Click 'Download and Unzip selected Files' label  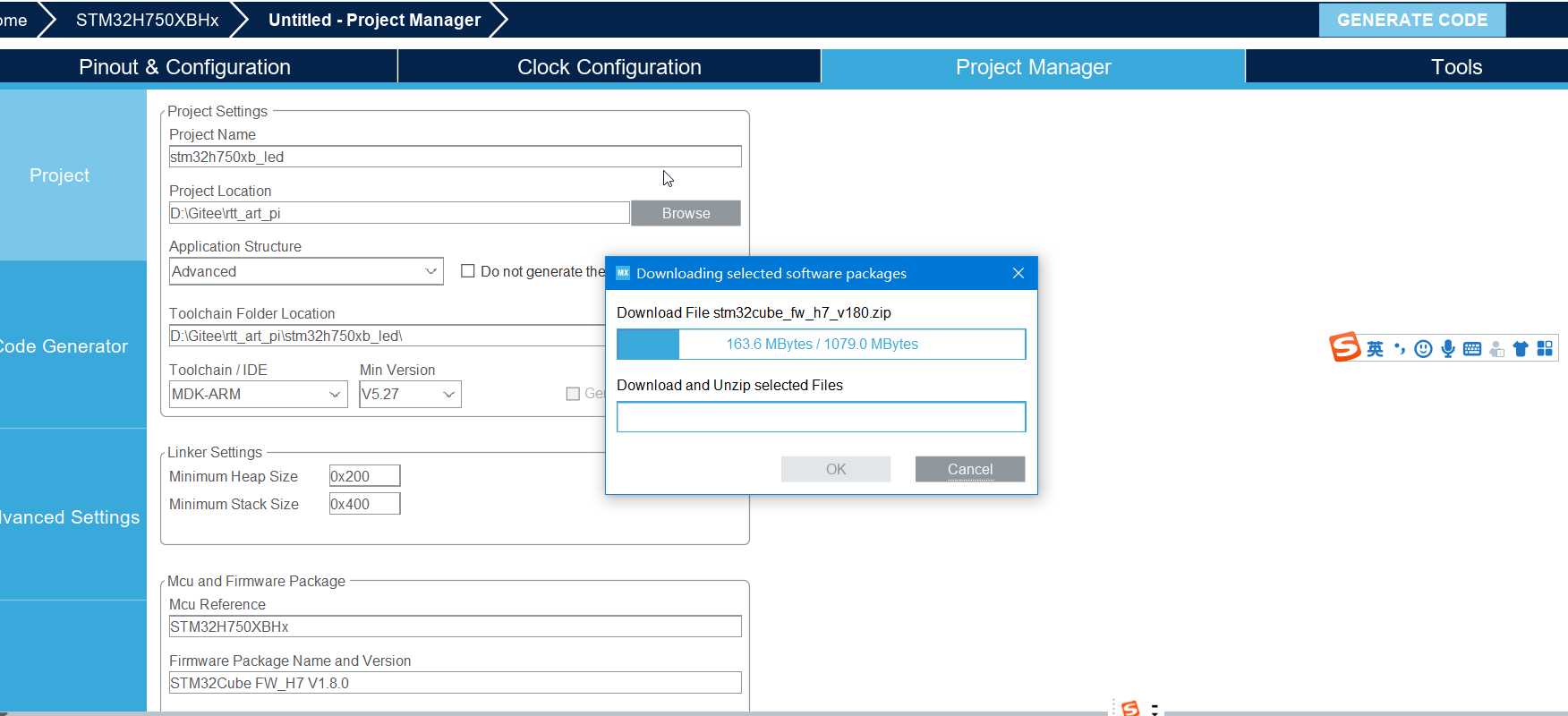tap(729, 385)
